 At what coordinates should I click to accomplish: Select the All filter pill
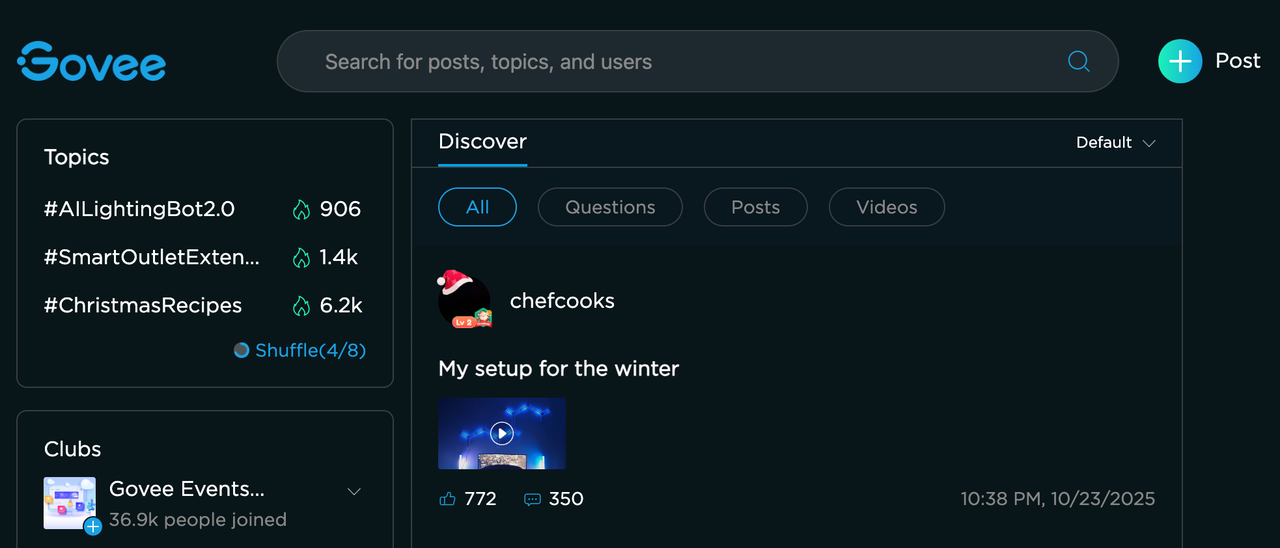click(477, 207)
